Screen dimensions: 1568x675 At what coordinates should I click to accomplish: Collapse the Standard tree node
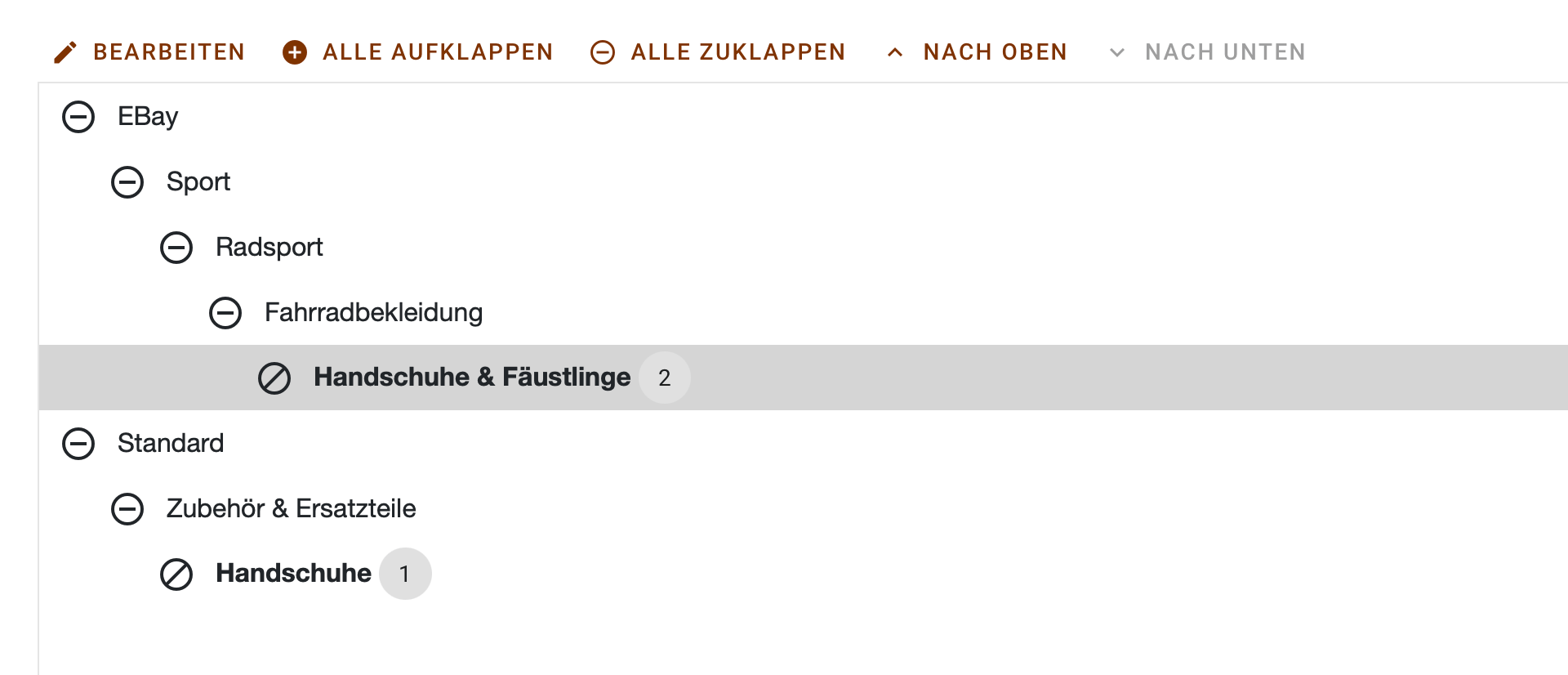click(x=78, y=444)
